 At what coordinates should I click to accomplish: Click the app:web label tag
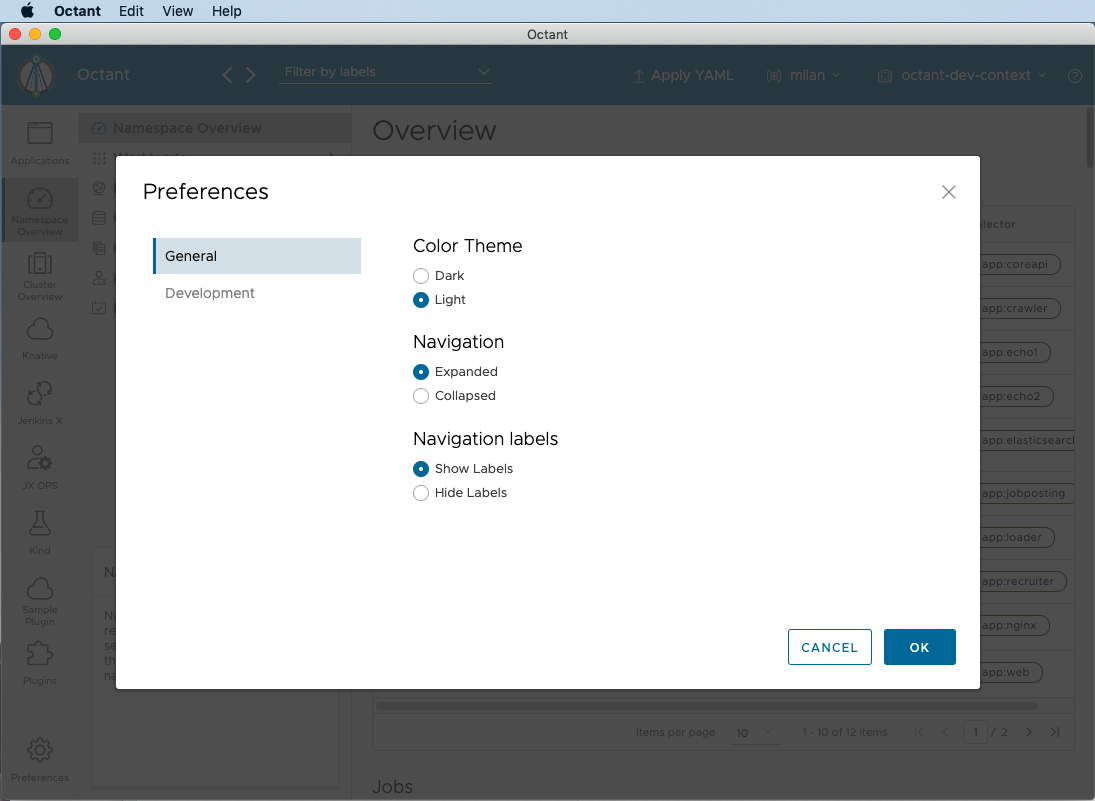coord(1011,673)
